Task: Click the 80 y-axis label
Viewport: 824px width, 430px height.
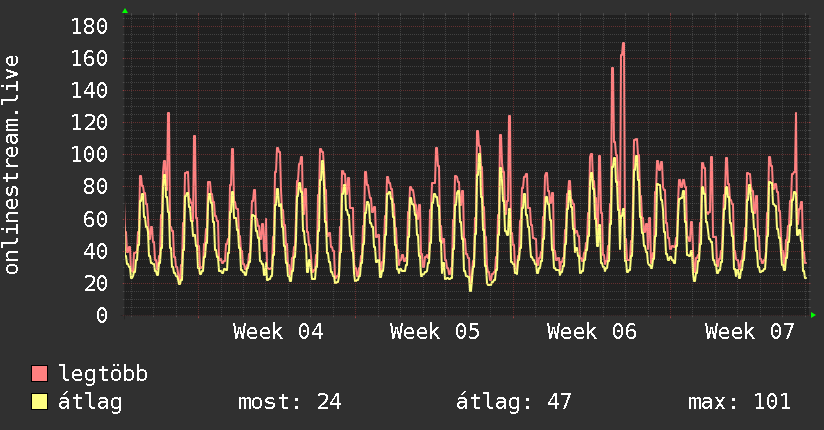Action: [96, 187]
